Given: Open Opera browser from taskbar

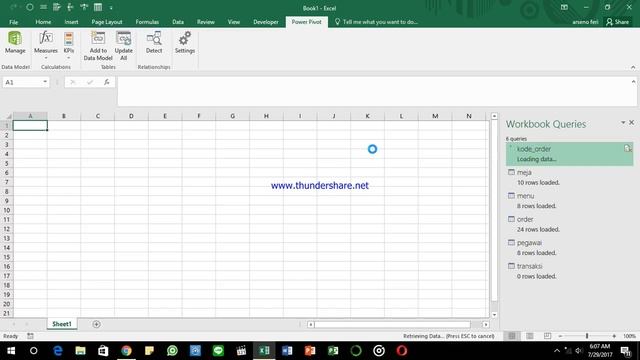Looking at the screenshot, I should [x=402, y=351].
